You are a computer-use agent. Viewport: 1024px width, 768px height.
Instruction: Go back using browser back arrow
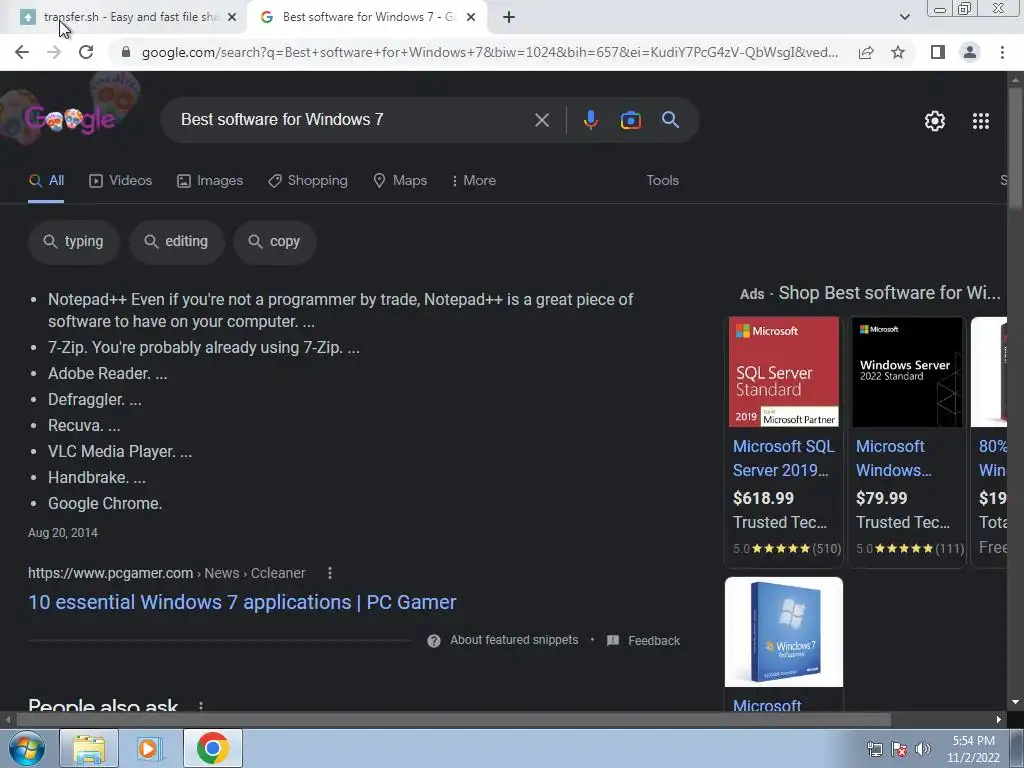pyautogui.click(x=22, y=52)
